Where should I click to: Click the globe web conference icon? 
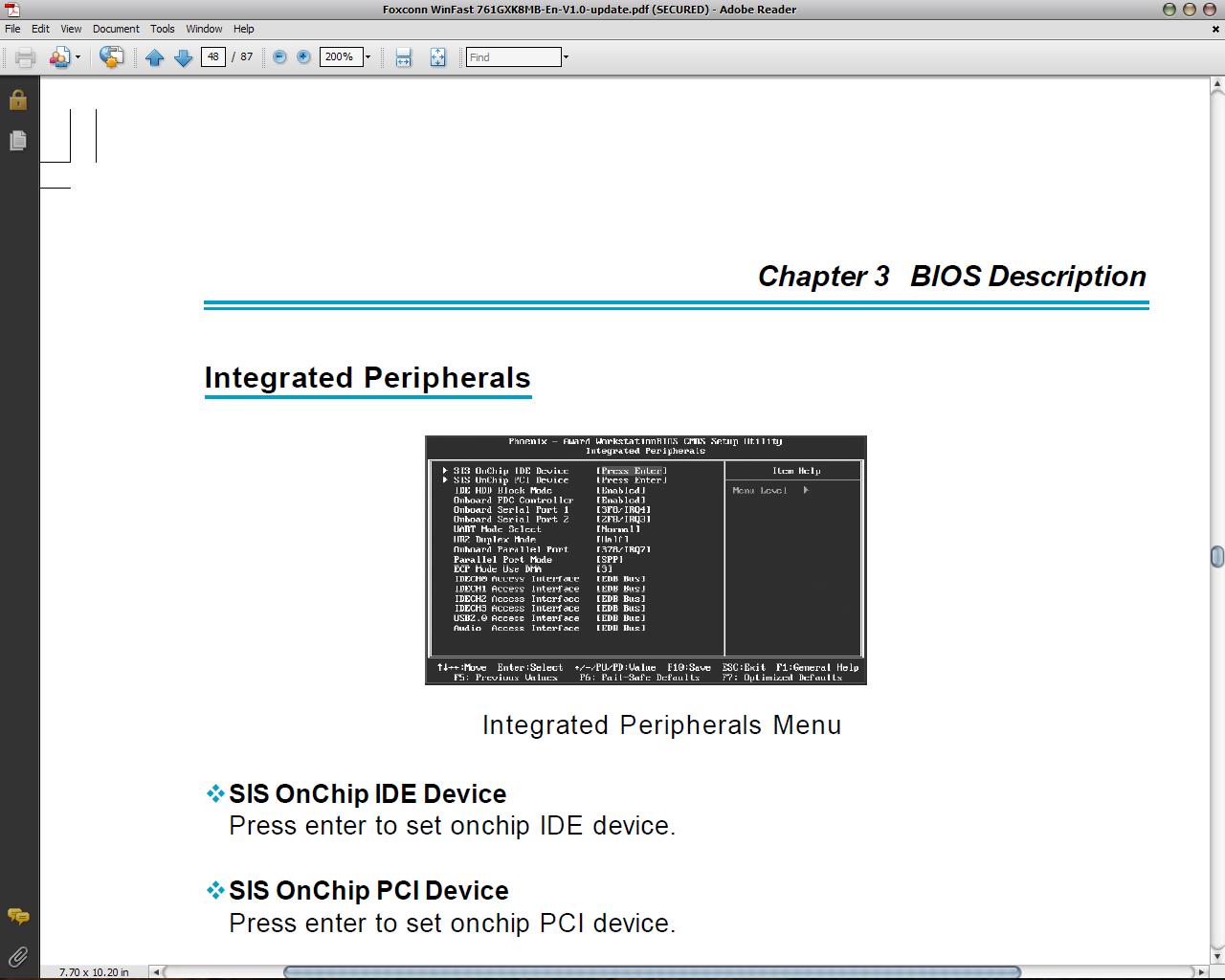[111, 57]
